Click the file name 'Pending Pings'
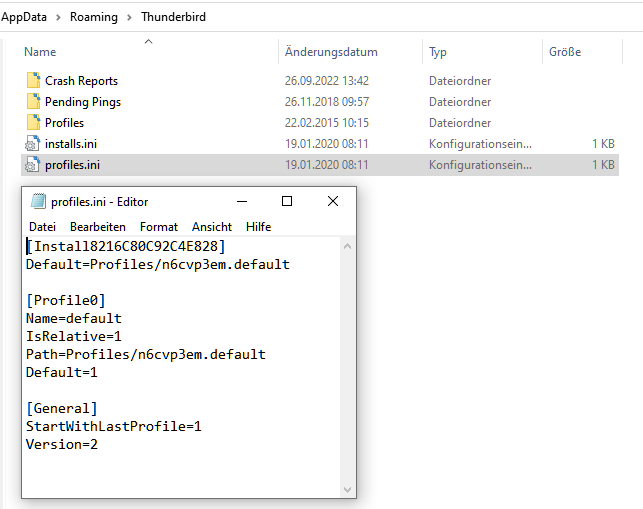 coord(83,102)
